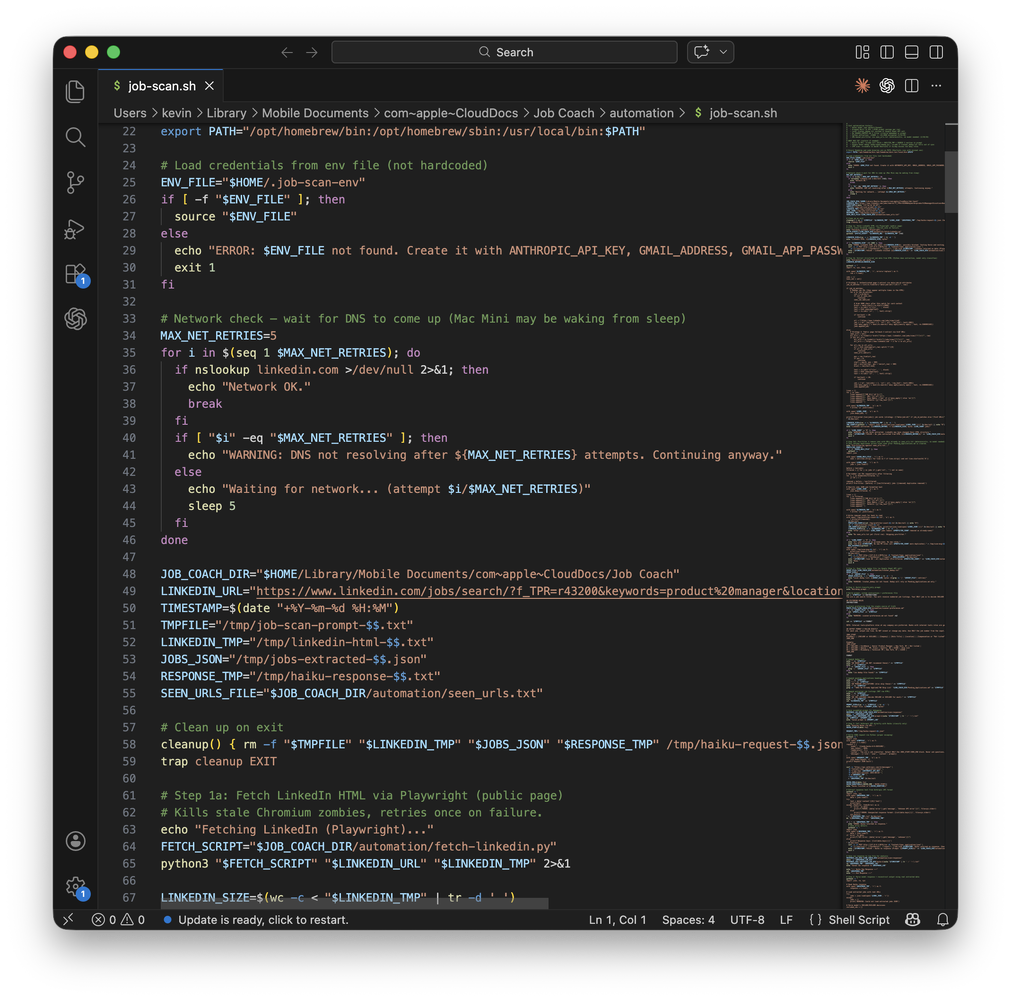Go forward with the right arrow
The width and height of the screenshot is (1011, 1000).
[x=312, y=52]
